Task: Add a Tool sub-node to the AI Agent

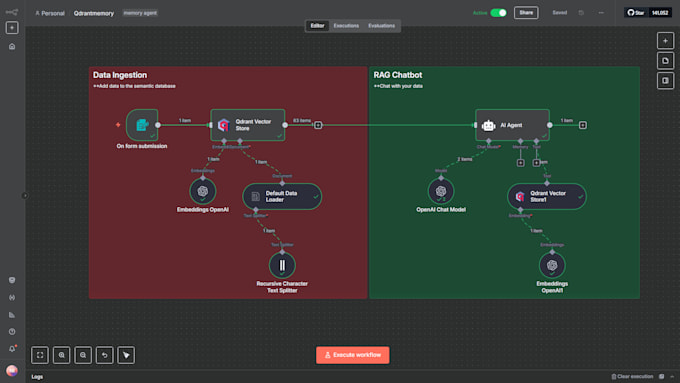Action: pos(536,163)
